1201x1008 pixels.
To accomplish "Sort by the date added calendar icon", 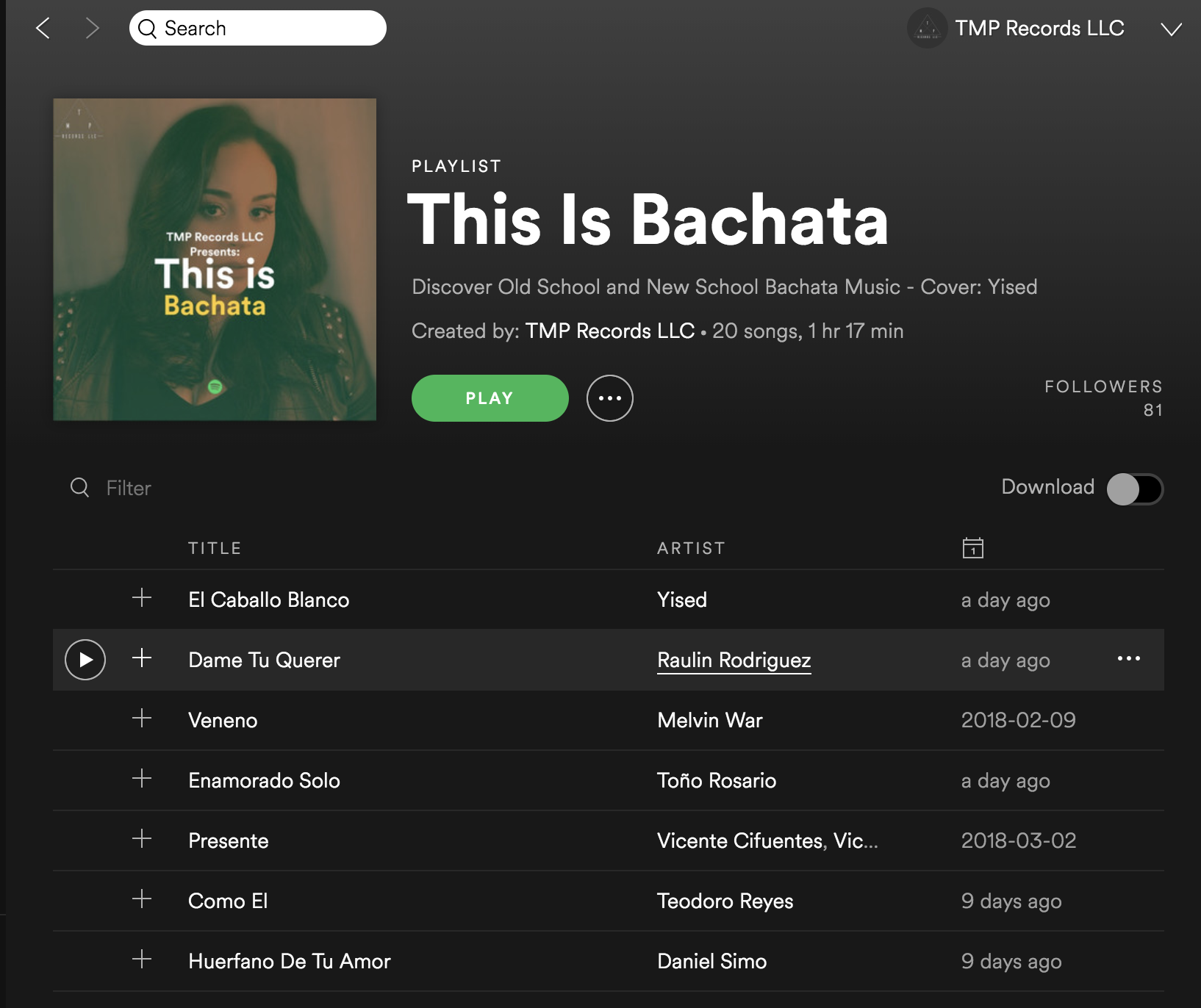I will pyautogui.click(x=973, y=547).
